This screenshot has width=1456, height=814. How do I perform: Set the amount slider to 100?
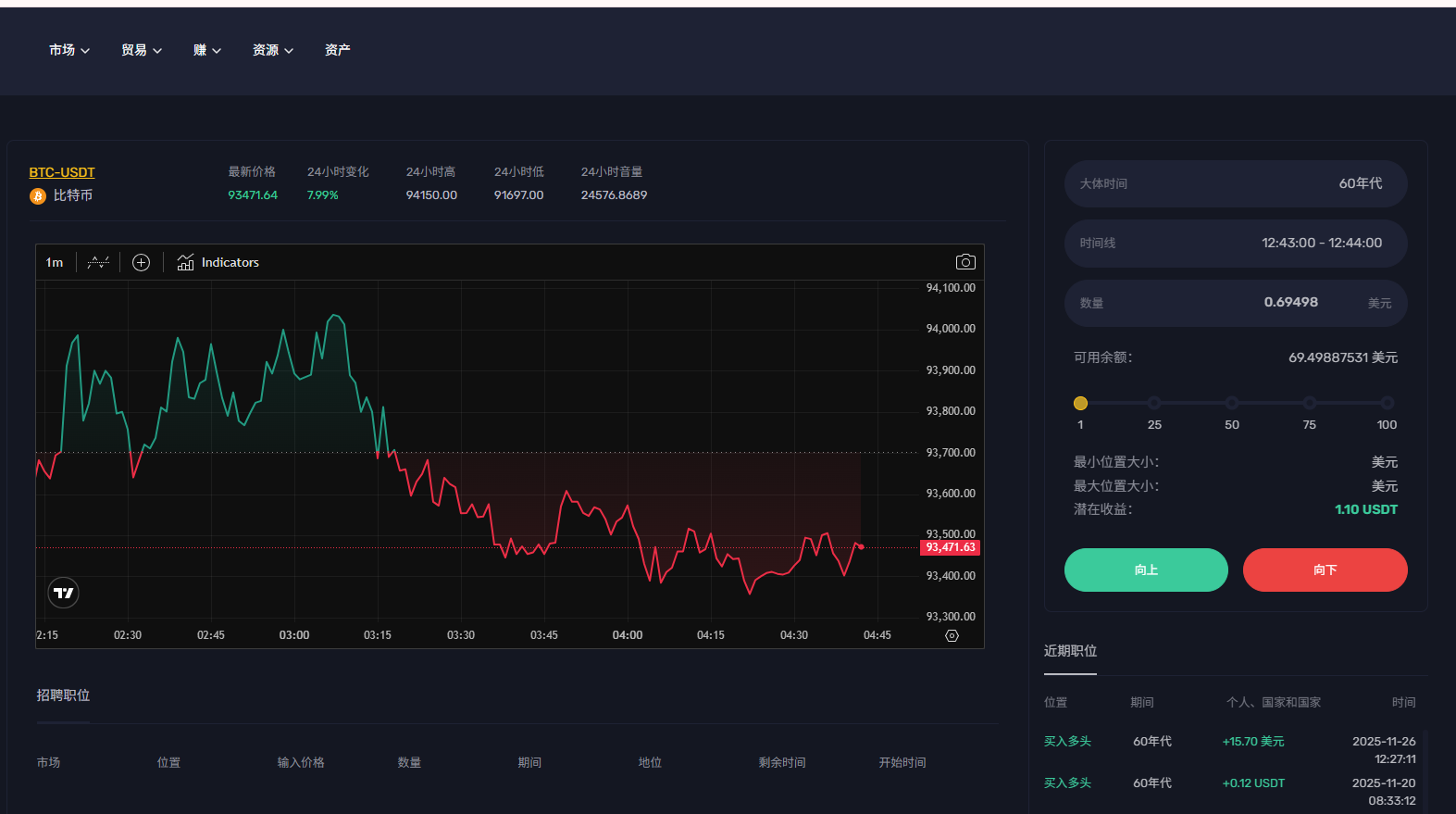(1387, 403)
